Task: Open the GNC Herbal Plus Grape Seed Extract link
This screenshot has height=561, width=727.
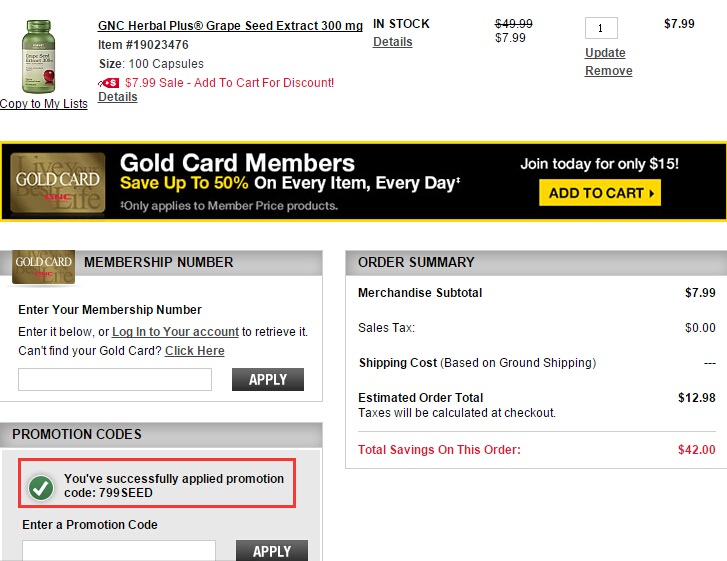Action: pos(230,25)
